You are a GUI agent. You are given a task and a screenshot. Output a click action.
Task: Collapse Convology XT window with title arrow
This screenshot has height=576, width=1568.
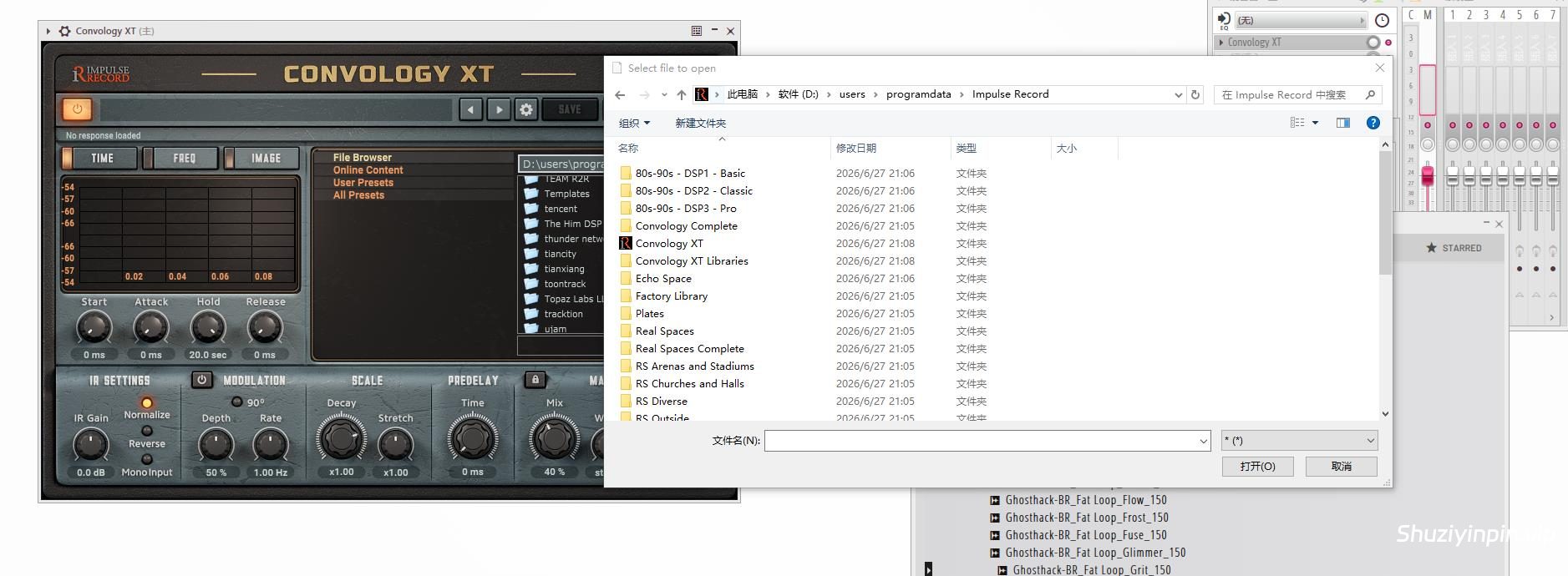point(48,31)
